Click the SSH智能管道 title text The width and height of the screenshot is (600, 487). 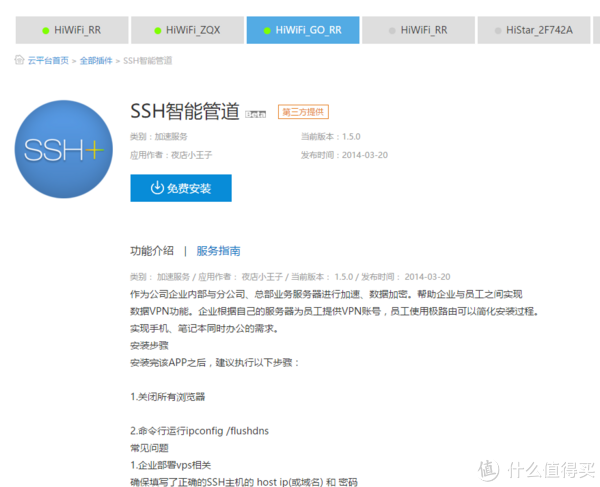point(185,111)
